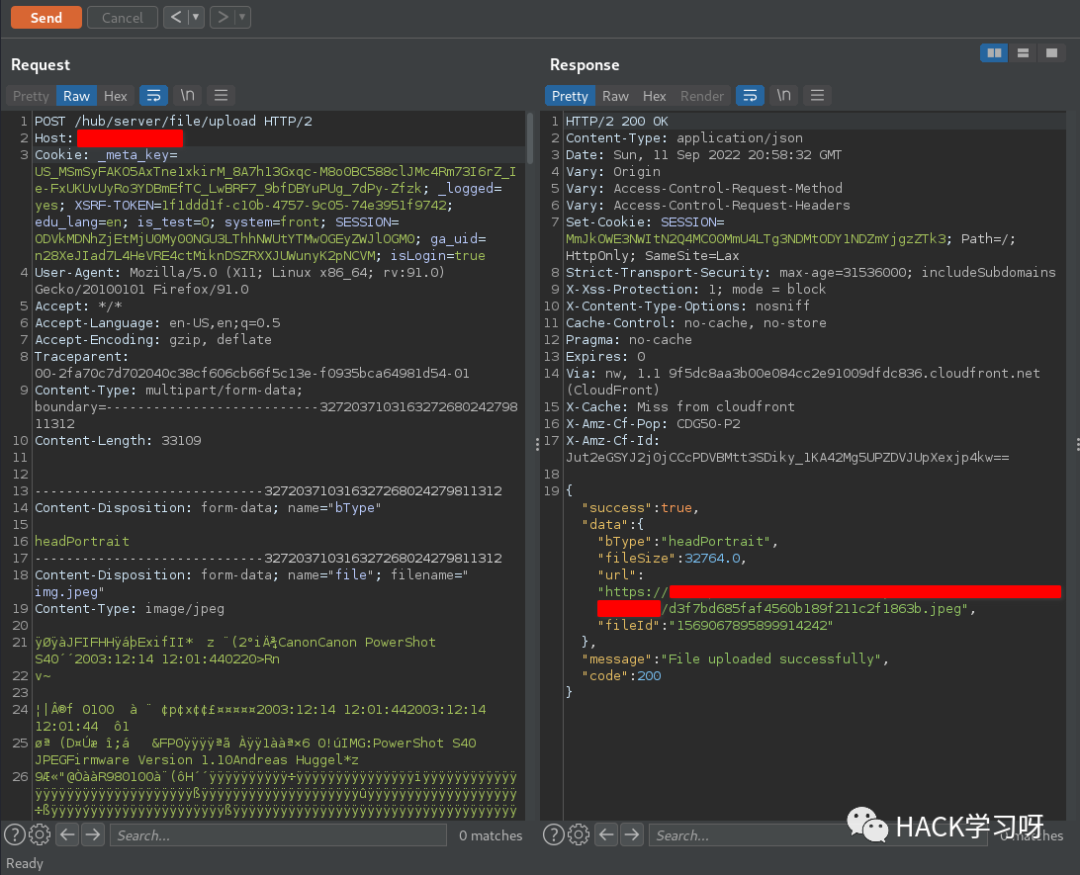Expand the history forward dropdown arrow
This screenshot has height=875, width=1080.
243,17
